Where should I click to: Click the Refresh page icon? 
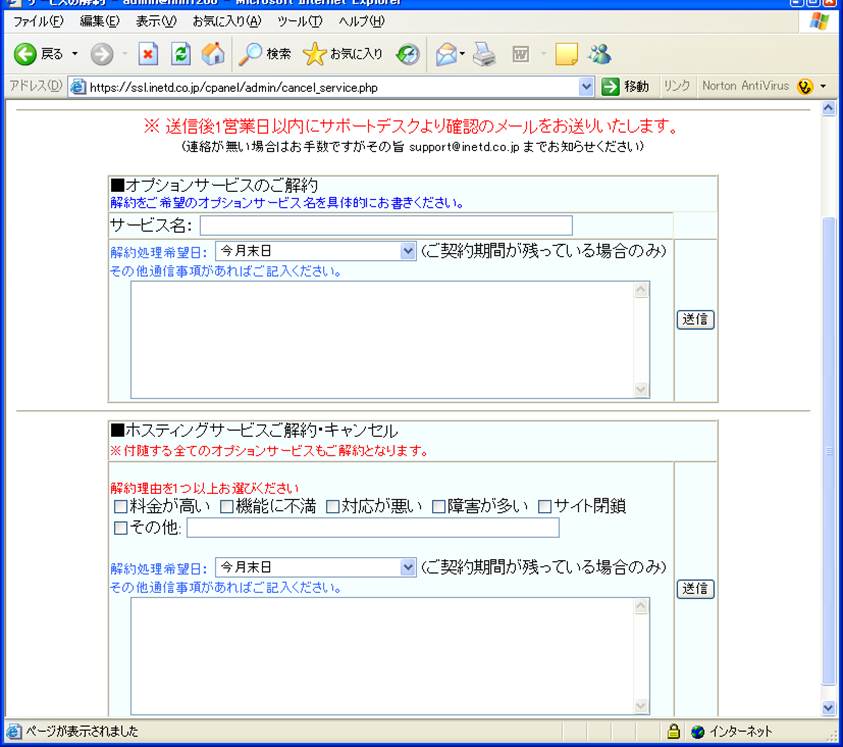coord(181,54)
